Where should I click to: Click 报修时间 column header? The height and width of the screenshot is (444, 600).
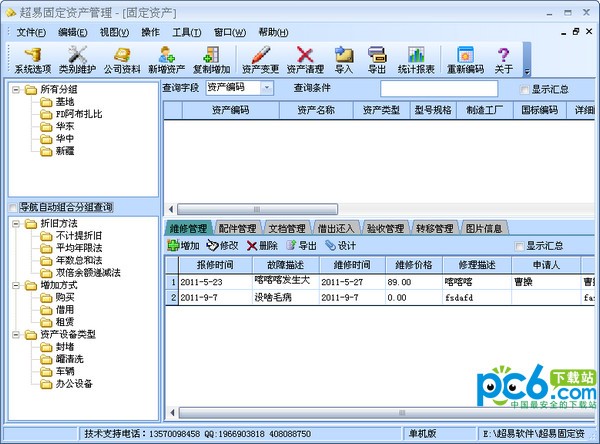point(215,265)
